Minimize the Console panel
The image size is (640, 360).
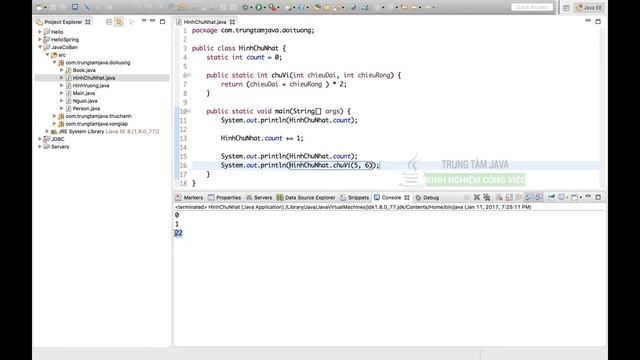point(588,196)
